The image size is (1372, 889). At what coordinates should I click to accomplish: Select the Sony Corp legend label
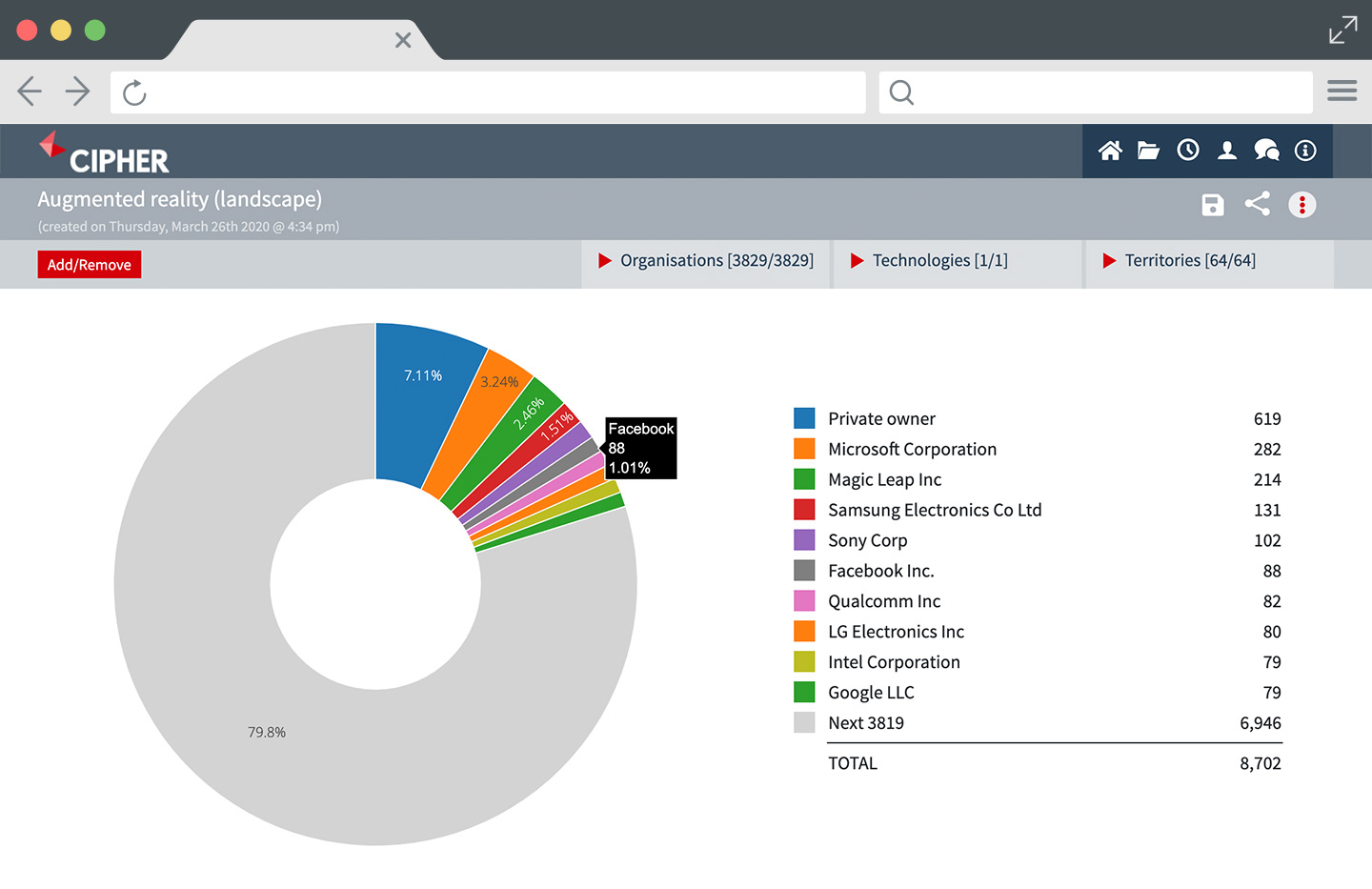coord(867,541)
